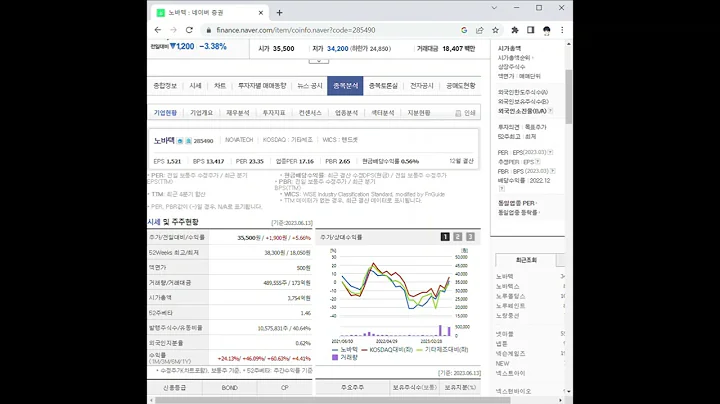
Task: Open the 뉴스·공시 tab
Action: click(309, 86)
